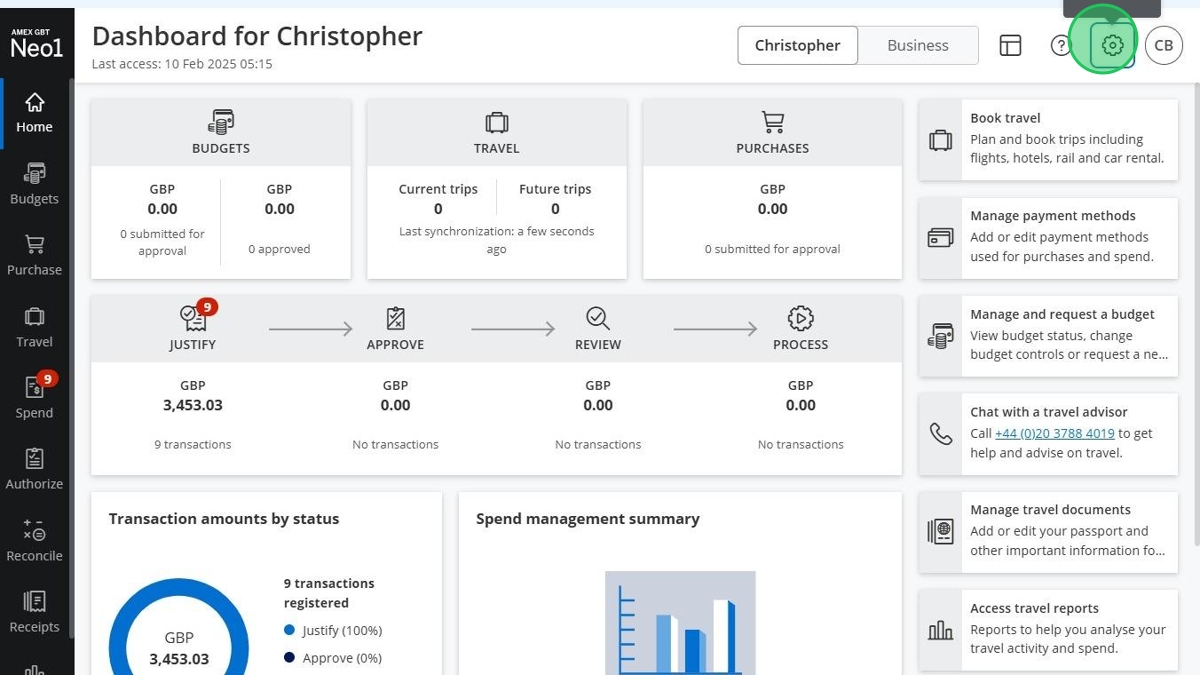This screenshot has width=1200, height=675.
Task: Click the 'Last access: 10 Feb 2025 05:15' text
Action: click(182, 64)
